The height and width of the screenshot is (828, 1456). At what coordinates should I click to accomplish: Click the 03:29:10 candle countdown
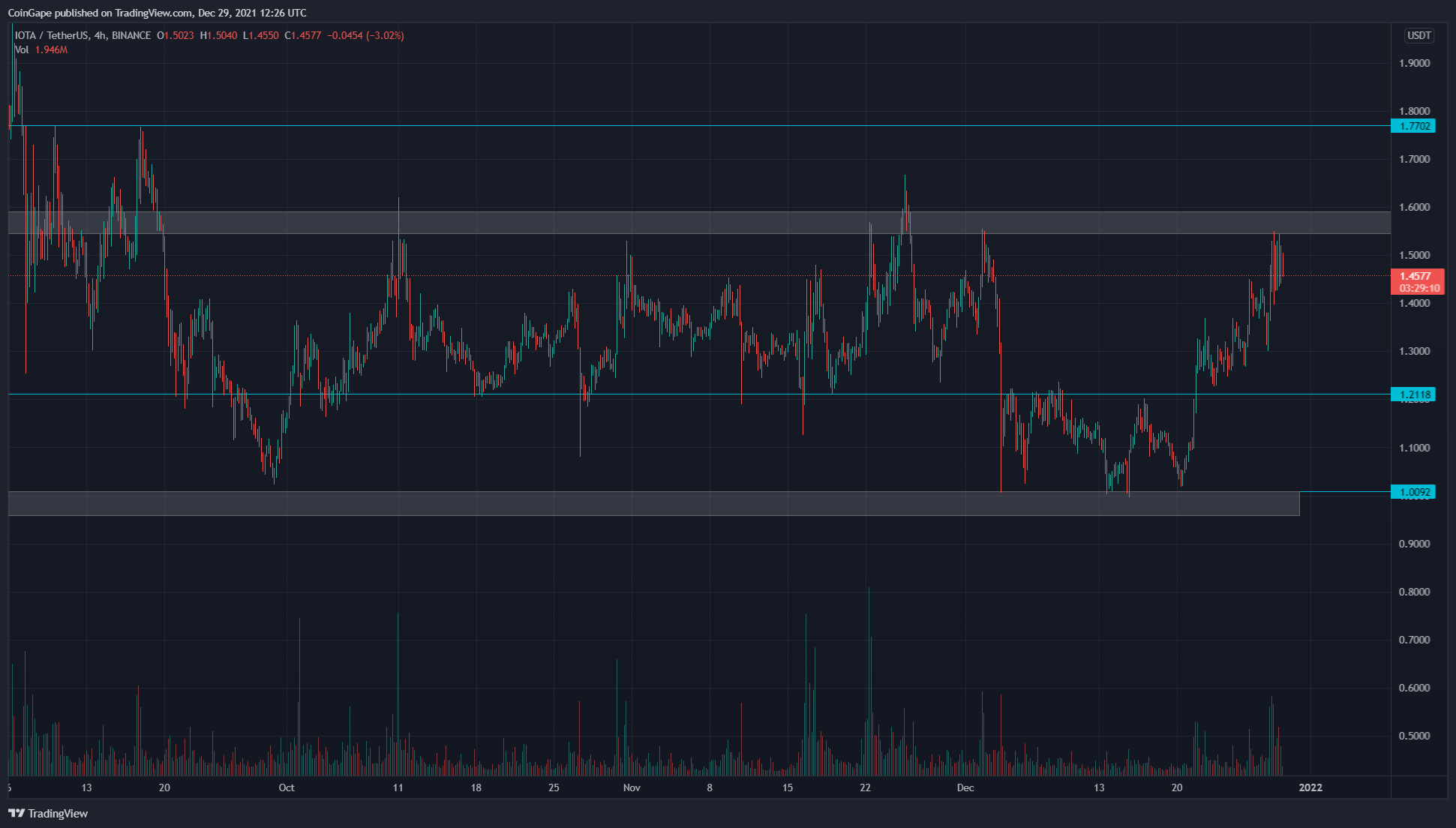[1419, 288]
